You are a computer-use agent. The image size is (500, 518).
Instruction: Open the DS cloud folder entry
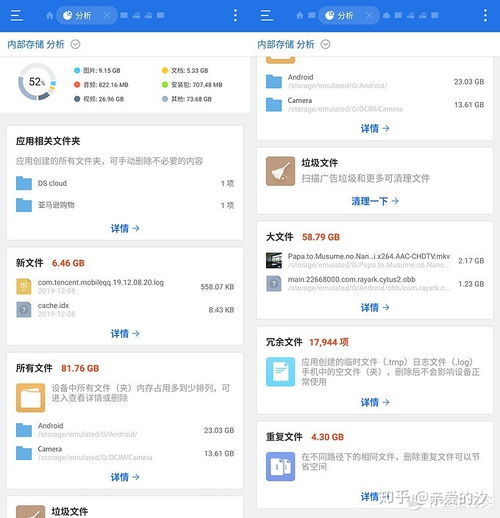pyautogui.click(x=125, y=183)
